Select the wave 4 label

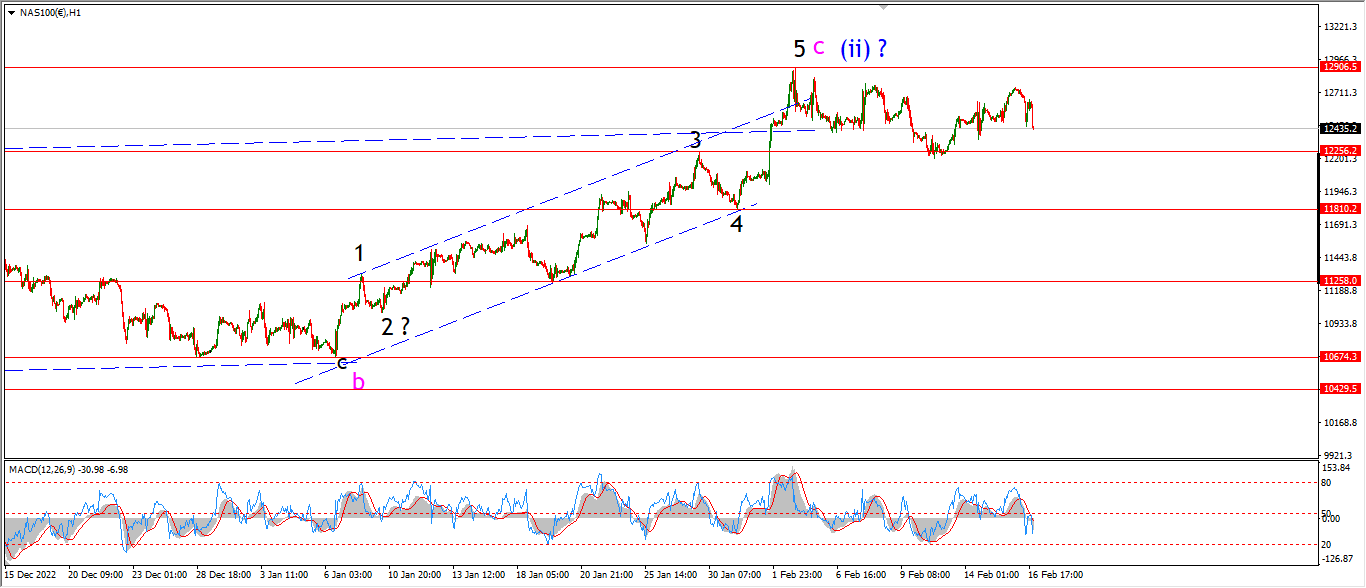point(736,224)
